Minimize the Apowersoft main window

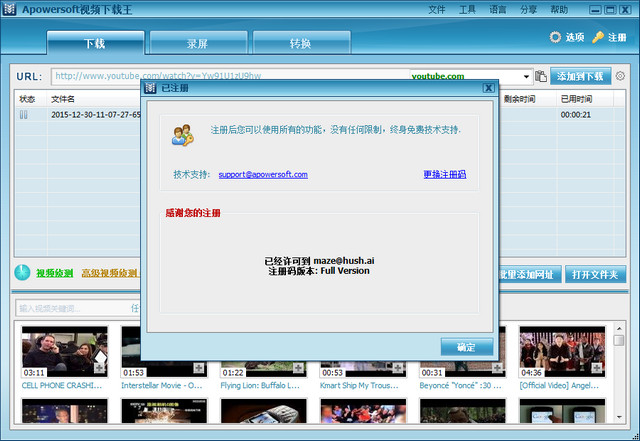pos(596,10)
